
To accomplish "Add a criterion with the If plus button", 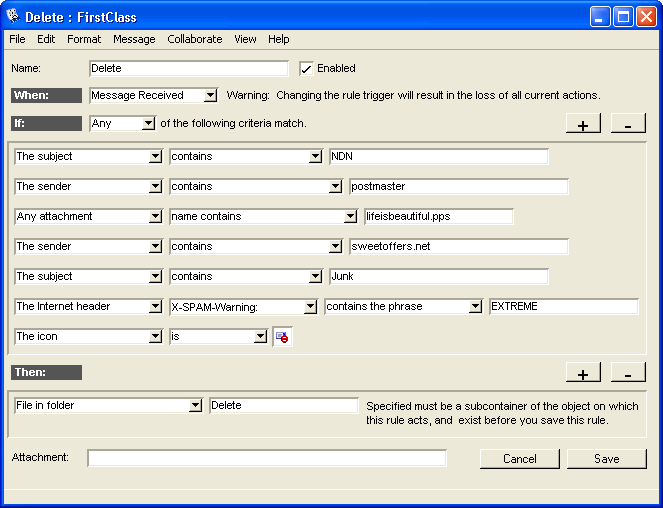I will tap(582, 124).
